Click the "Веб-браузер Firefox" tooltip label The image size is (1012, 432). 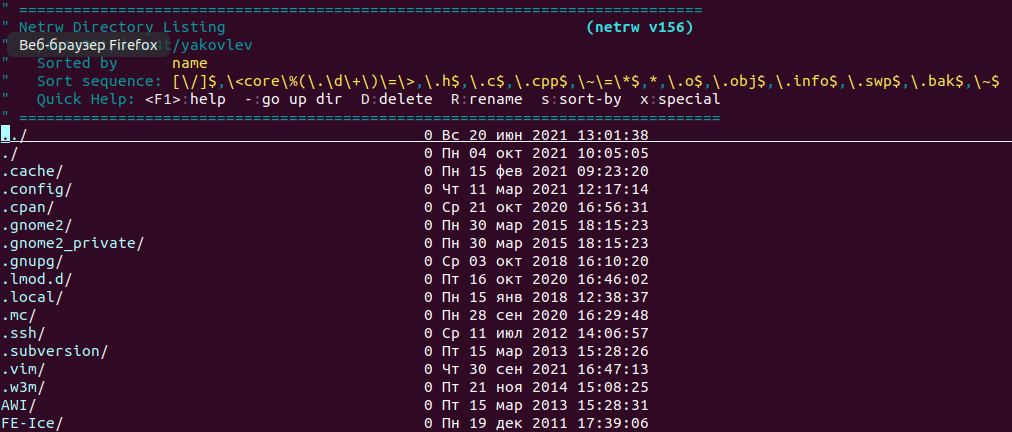tap(88, 45)
